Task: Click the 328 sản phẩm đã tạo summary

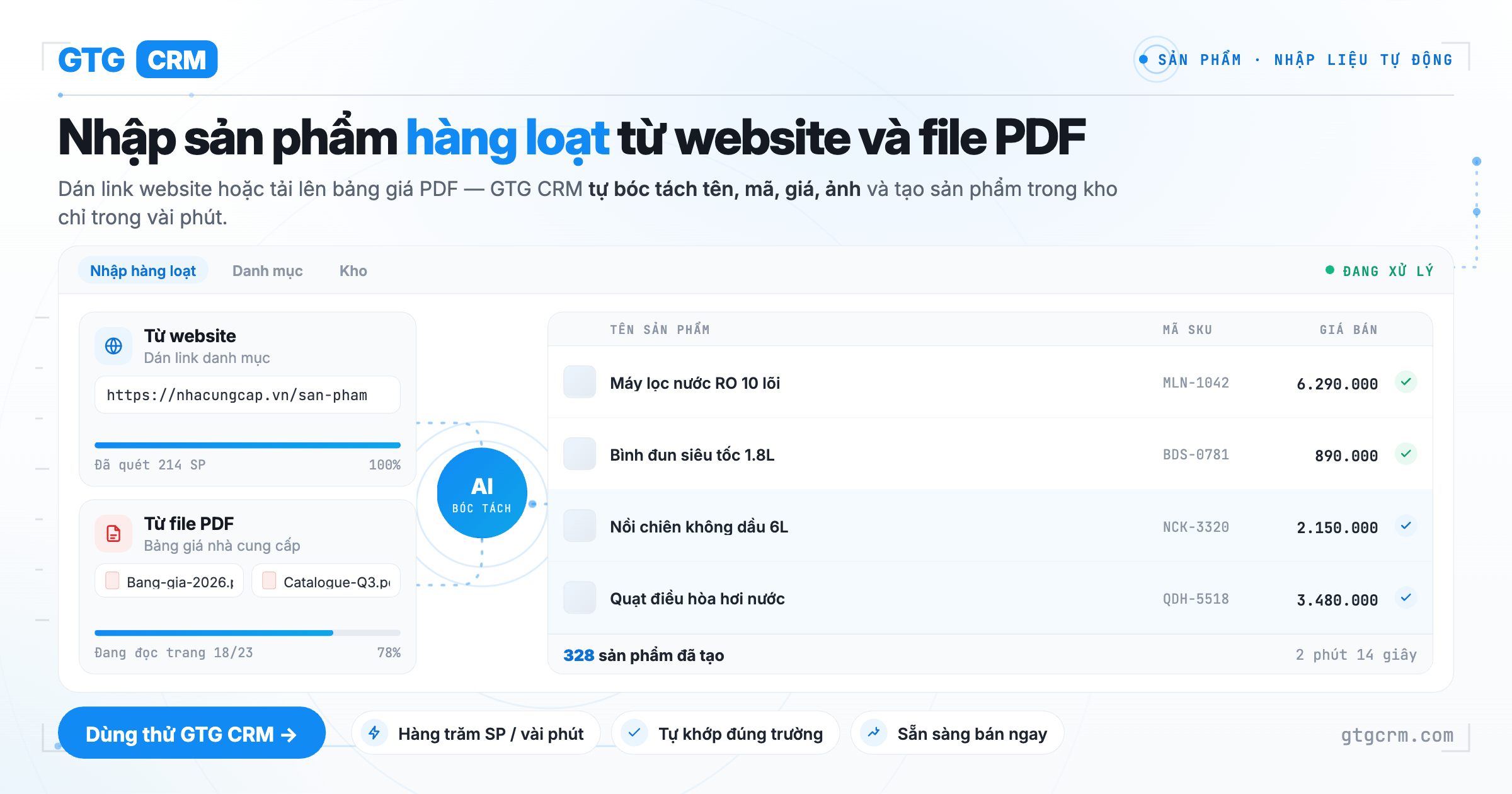Action: coord(644,655)
